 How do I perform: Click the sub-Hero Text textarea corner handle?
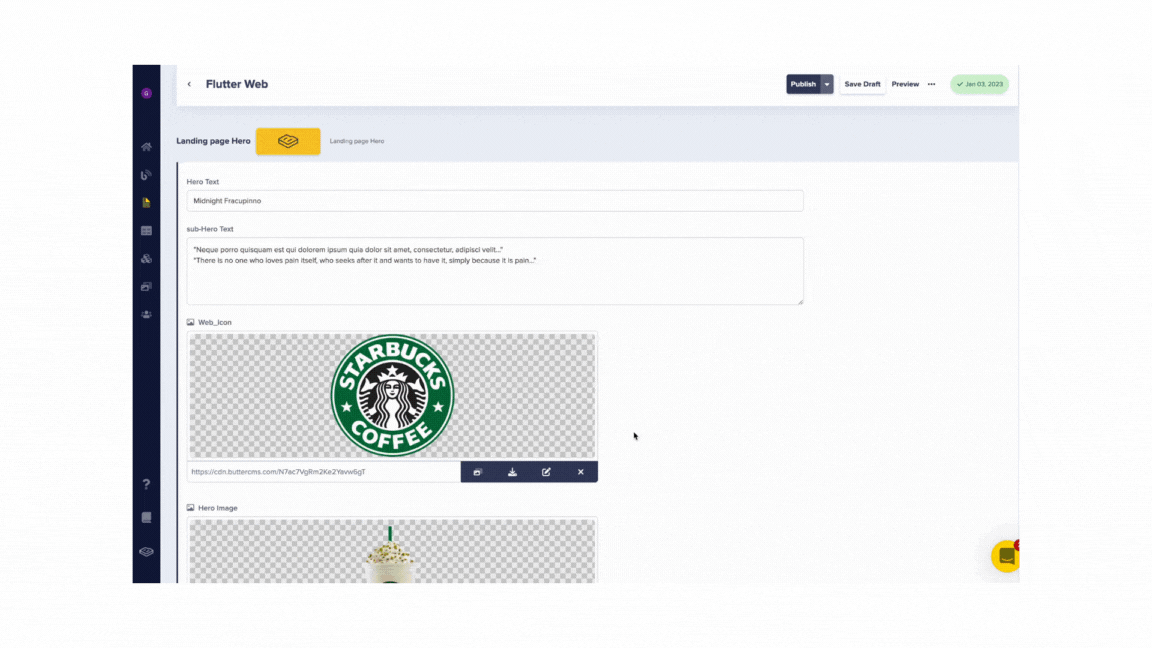tap(800, 301)
